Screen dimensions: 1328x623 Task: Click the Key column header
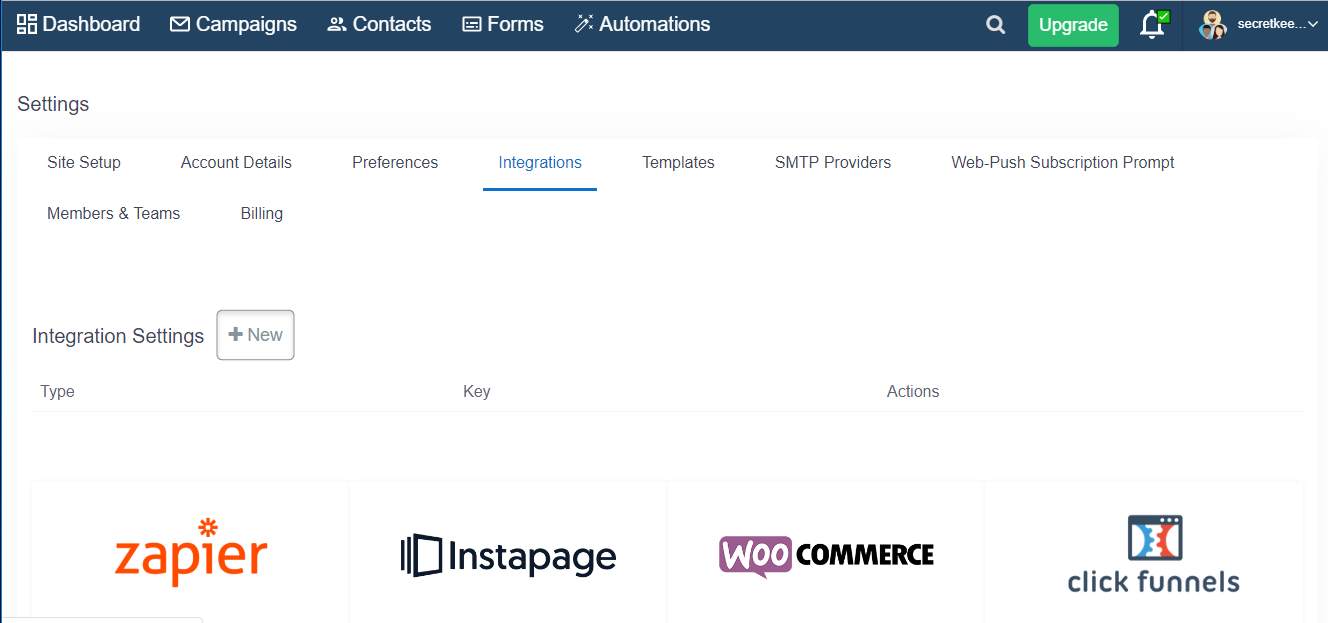(x=477, y=391)
